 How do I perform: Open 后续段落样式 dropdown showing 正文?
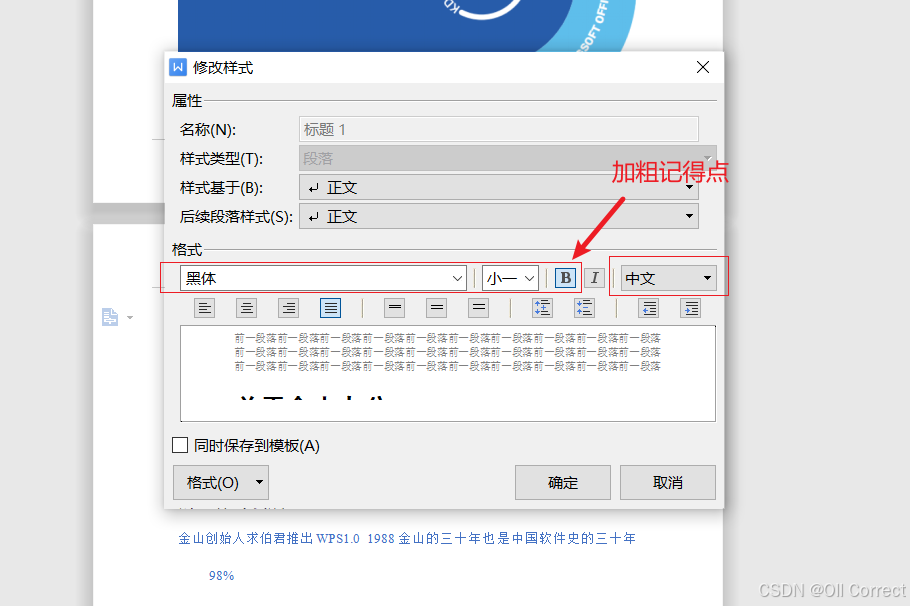tap(499, 217)
